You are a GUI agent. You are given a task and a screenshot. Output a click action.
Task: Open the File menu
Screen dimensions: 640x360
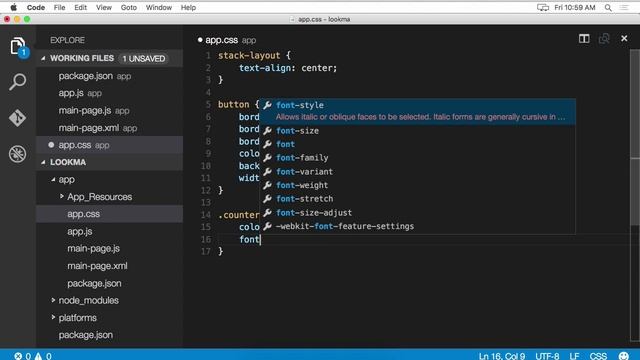pos(60,7)
